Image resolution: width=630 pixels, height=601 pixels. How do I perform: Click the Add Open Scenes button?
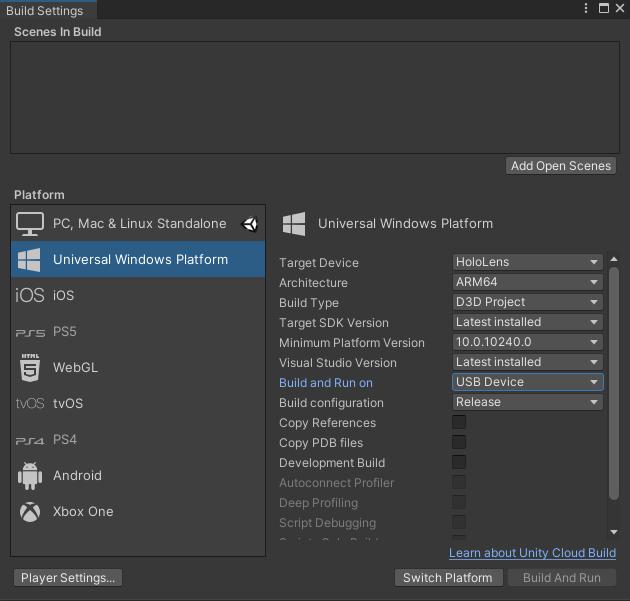point(560,166)
